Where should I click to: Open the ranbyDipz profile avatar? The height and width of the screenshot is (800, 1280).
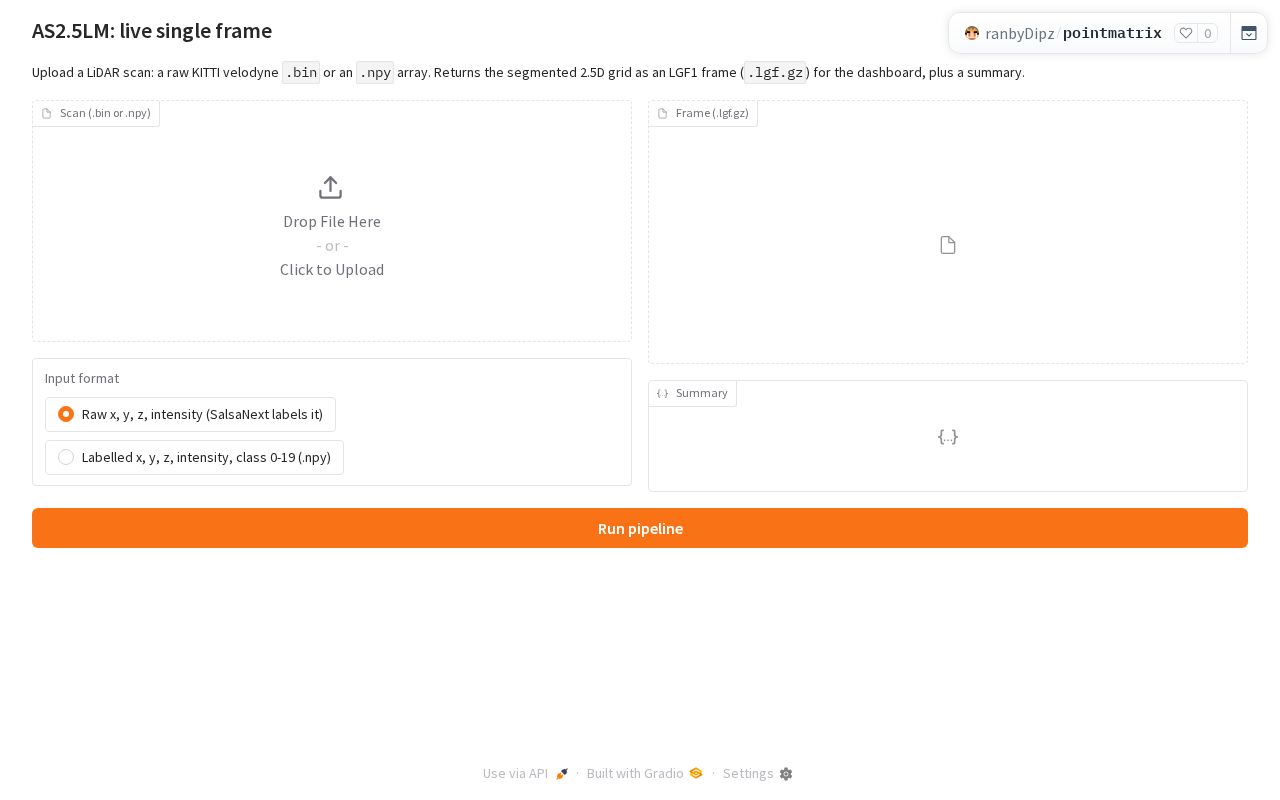pyautogui.click(x=972, y=33)
